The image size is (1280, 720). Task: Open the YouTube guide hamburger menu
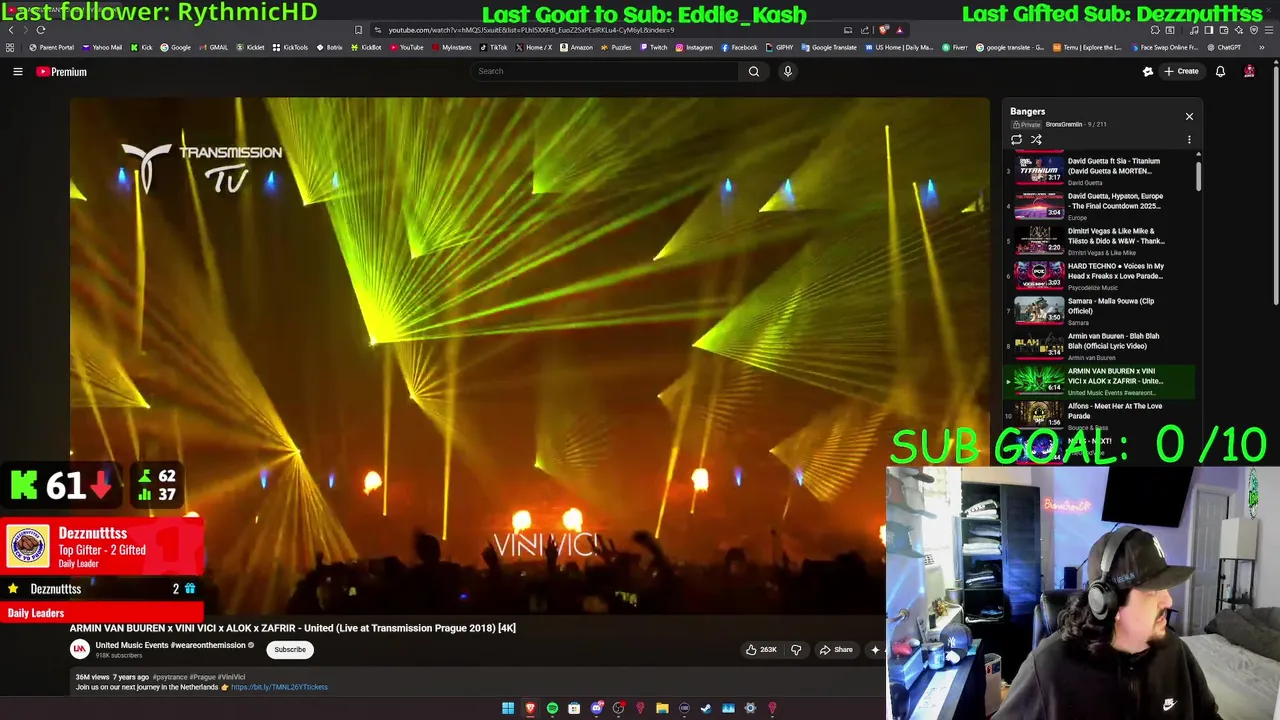click(17, 71)
